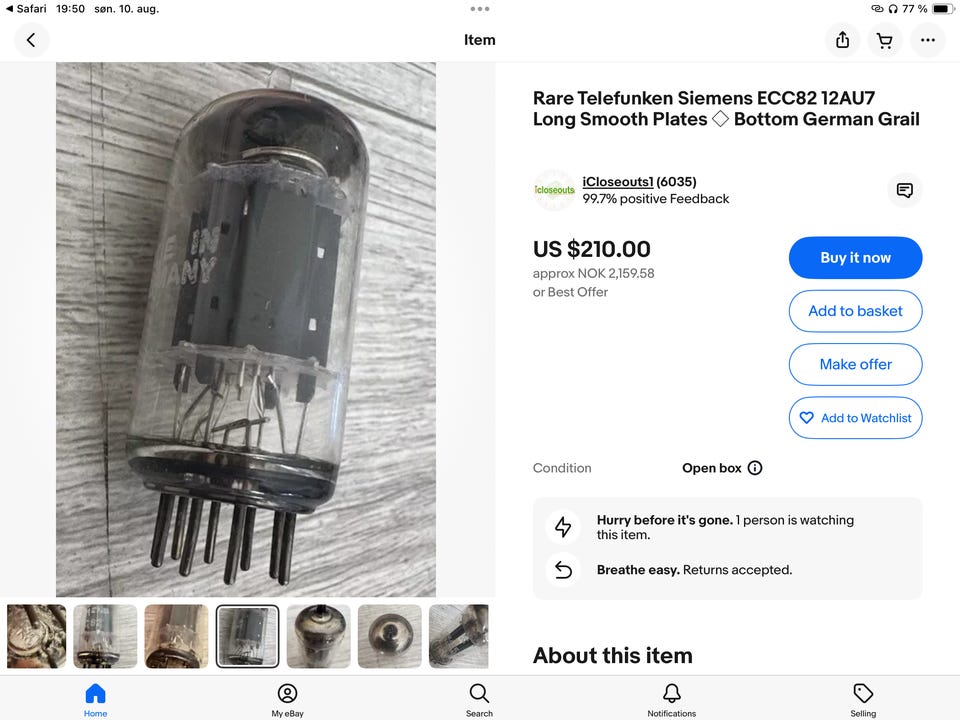Open the Home tab
The image size is (960, 720).
tap(95, 700)
